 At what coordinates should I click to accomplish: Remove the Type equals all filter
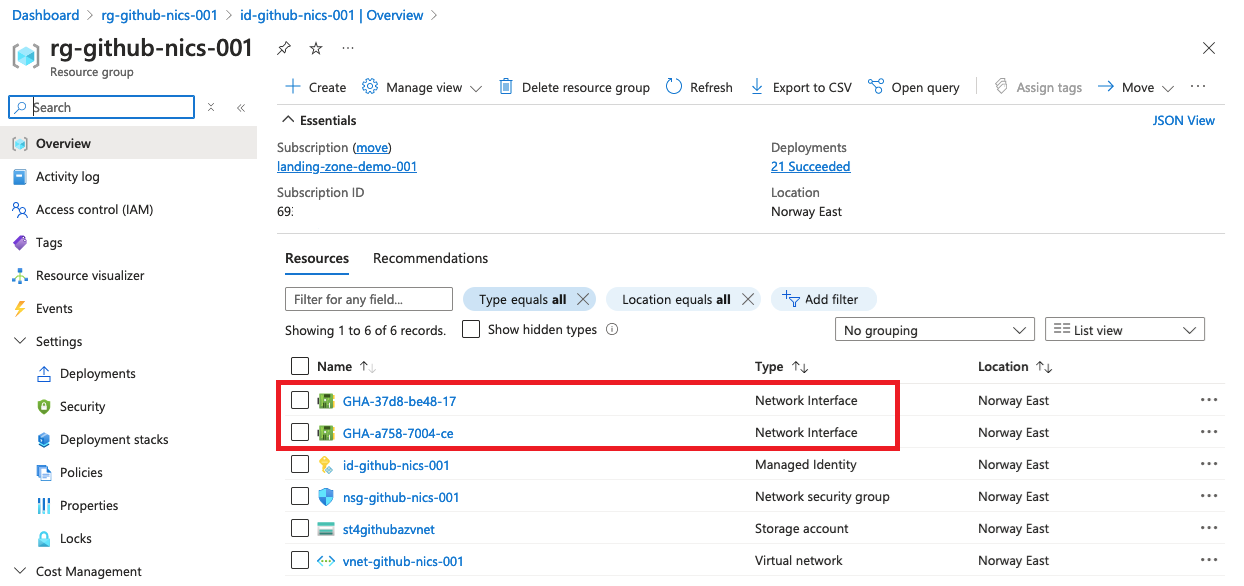[584, 299]
